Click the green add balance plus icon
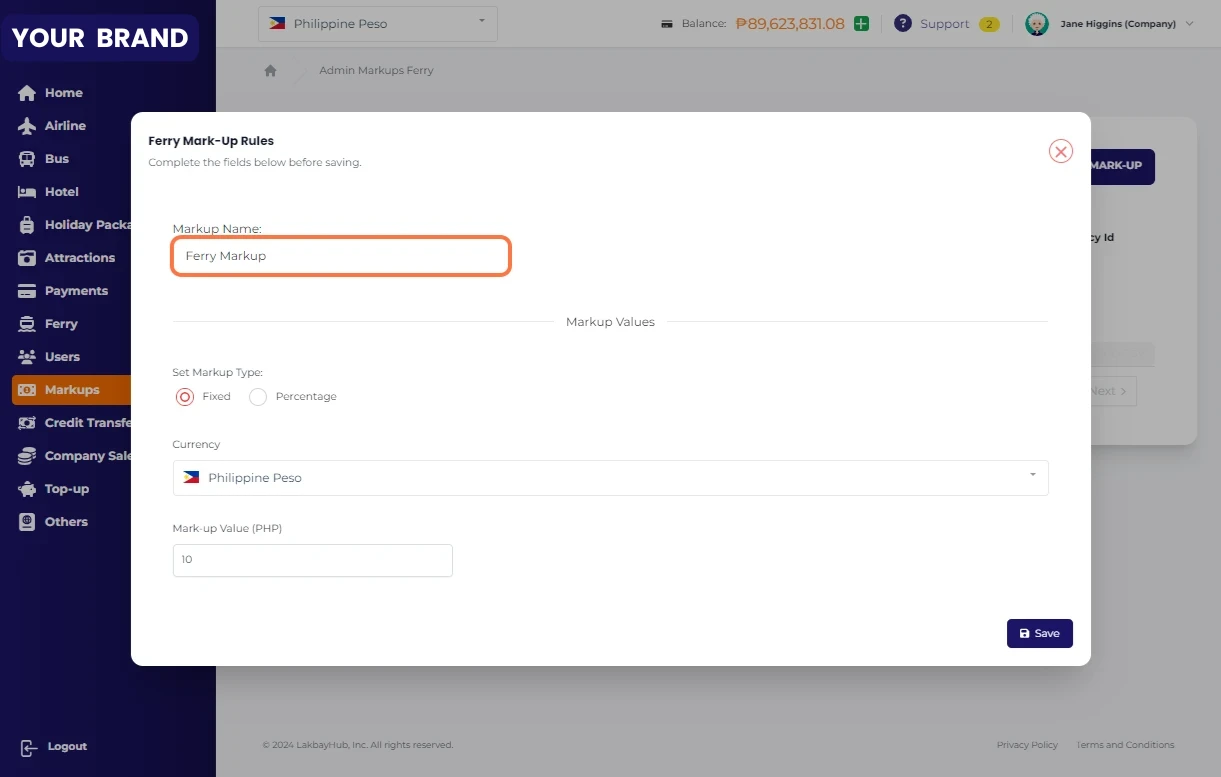This screenshot has width=1221, height=777. 861,23
